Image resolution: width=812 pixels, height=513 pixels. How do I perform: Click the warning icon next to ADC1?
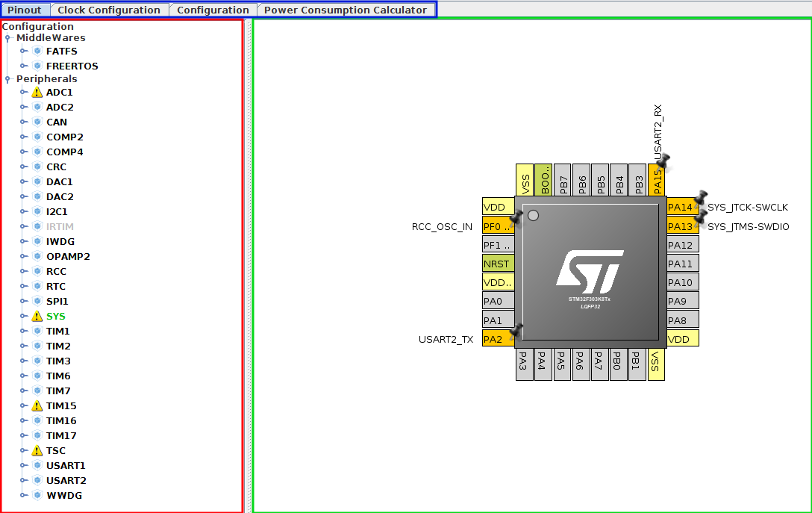(37, 92)
